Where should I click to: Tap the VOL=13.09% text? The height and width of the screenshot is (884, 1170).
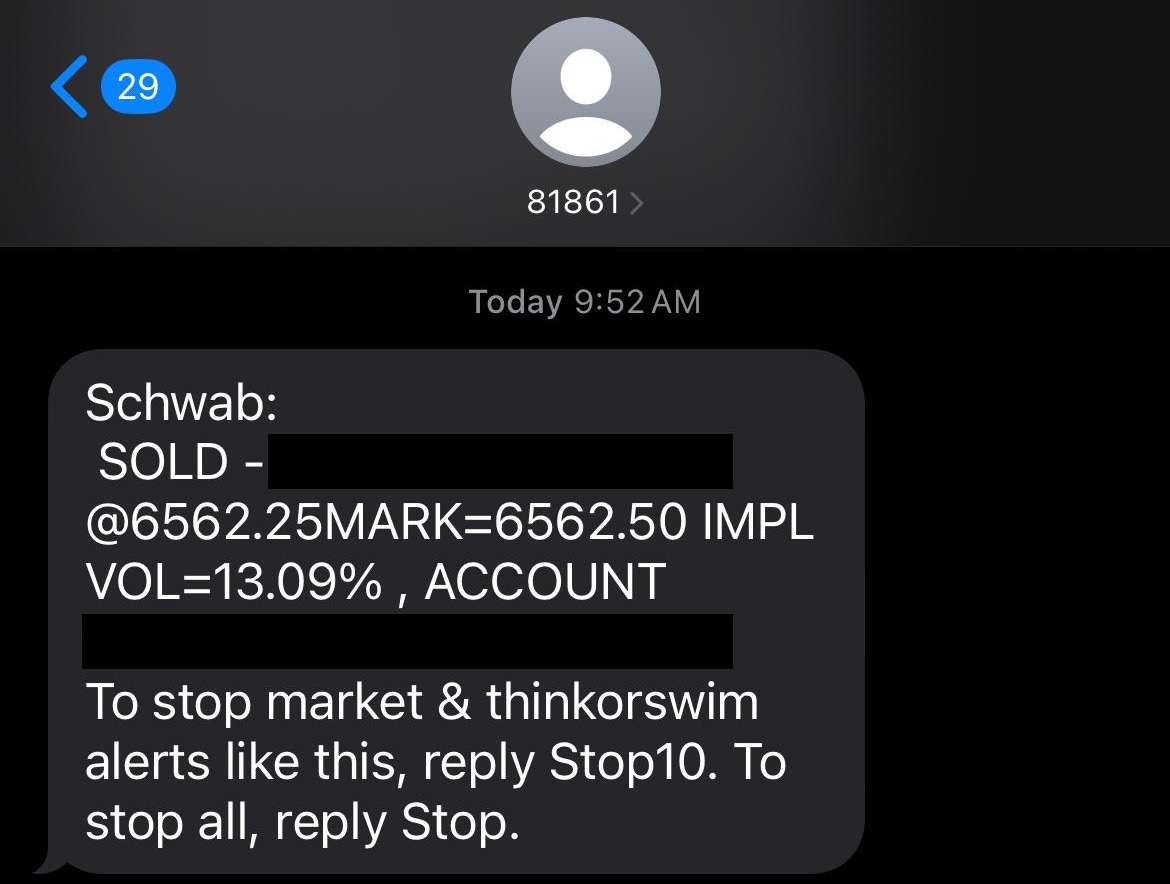tap(234, 582)
